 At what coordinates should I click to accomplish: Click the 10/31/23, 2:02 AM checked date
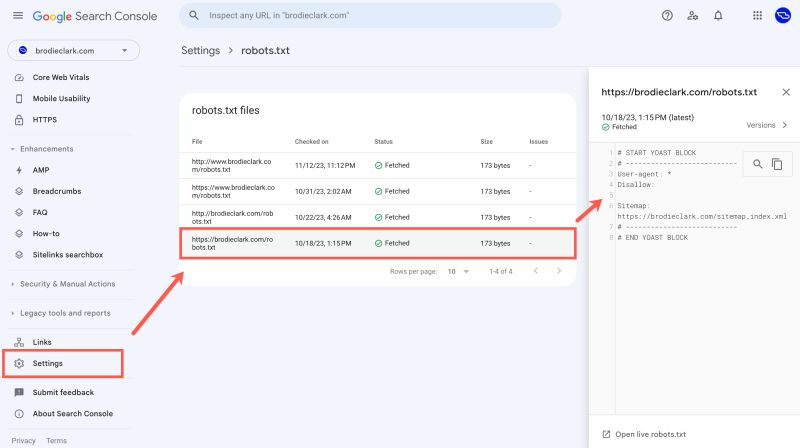click(x=323, y=191)
